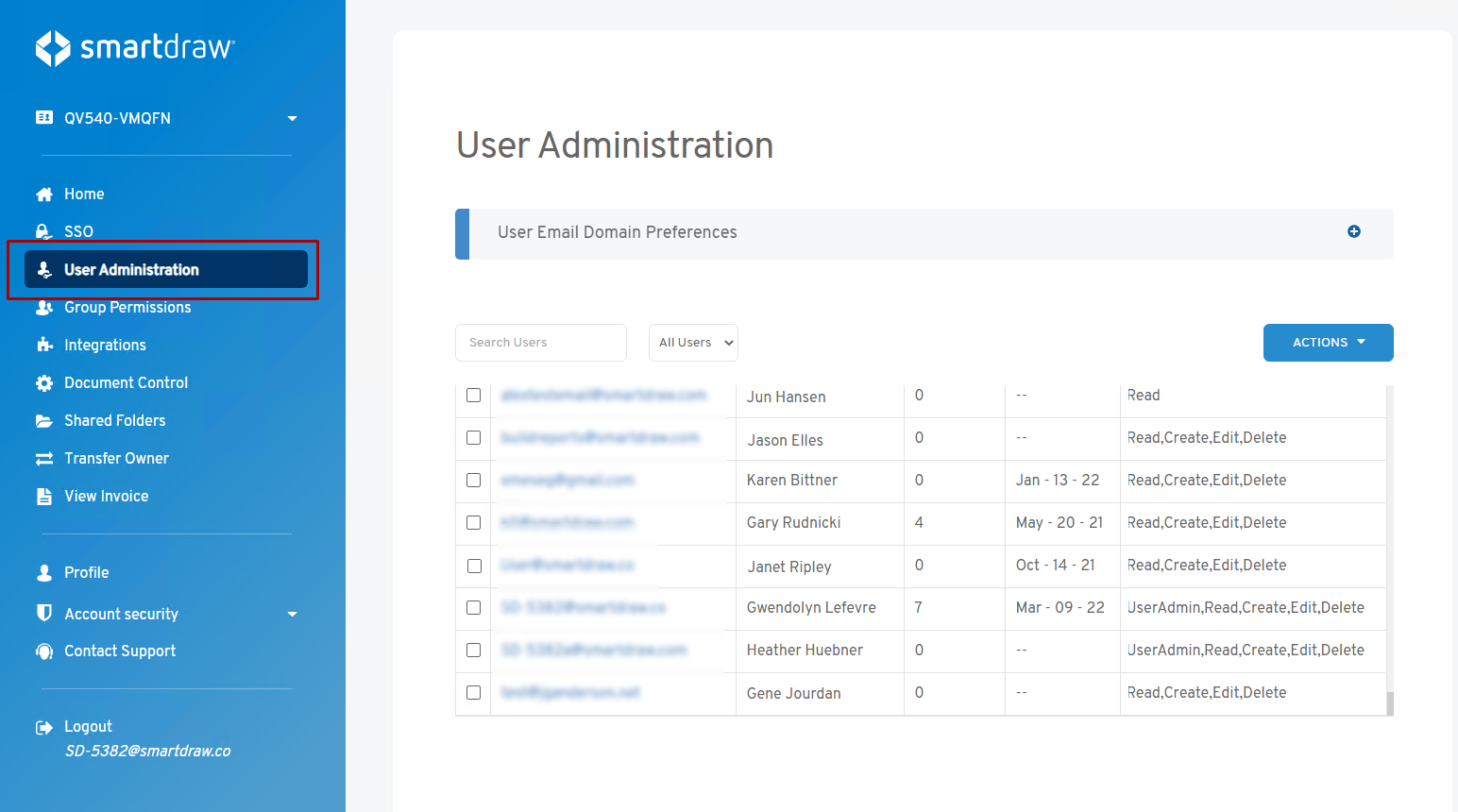The width and height of the screenshot is (1458, 812).
Task: Click the Home house icon
Action: coord(44,195)
